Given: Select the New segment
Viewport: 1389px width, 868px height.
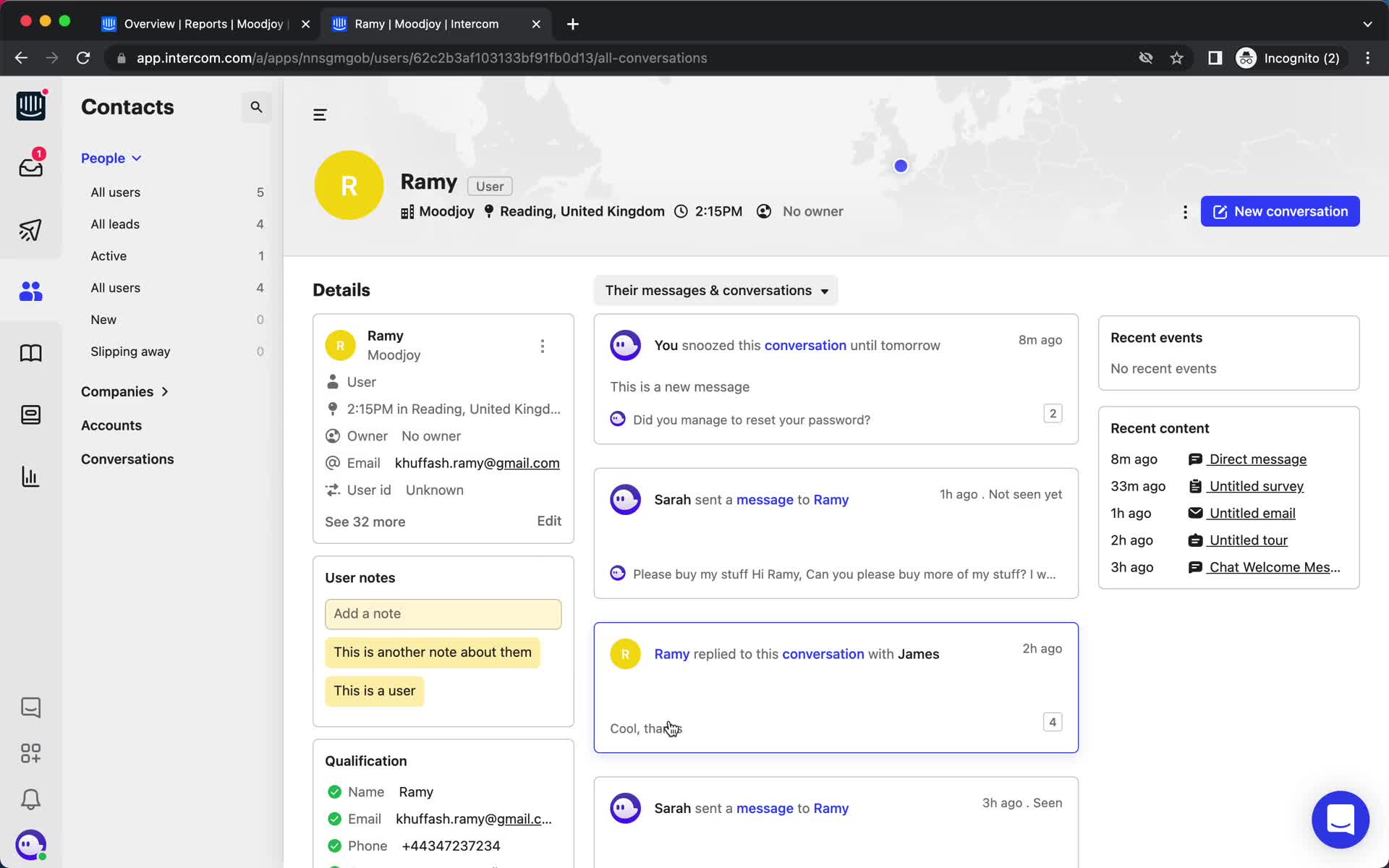Looking at the screenshot, I should tap(177, 320).
